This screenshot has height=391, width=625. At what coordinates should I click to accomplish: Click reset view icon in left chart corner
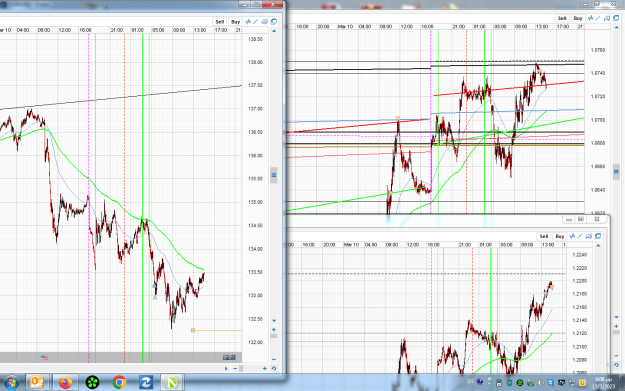pyautogui.click(x=274, y=369)
